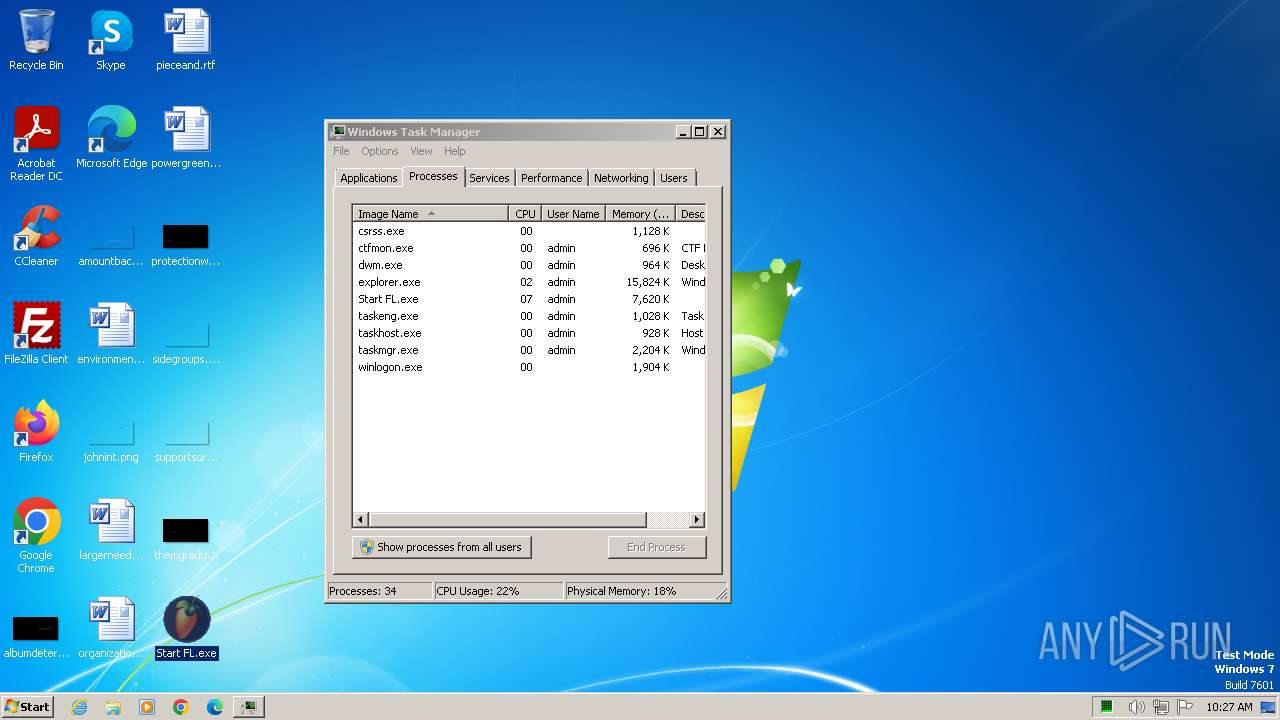
Task: Open FileZilla Client shortcut
Action: [x=36, y=333]
